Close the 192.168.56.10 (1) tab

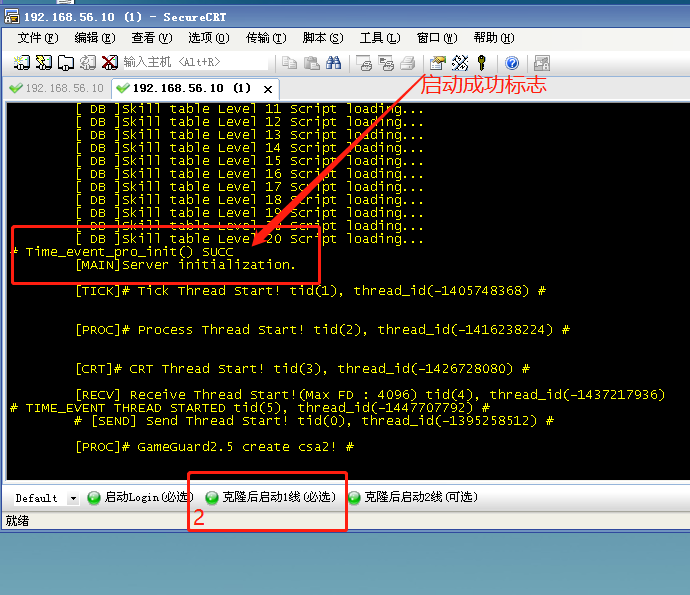(x=268, y=89)
